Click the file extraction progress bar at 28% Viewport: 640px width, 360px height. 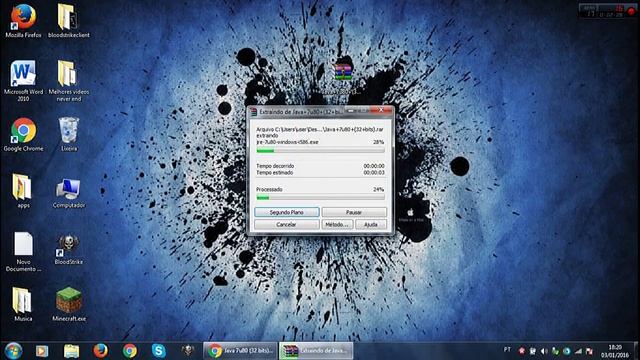coord(320,151)
